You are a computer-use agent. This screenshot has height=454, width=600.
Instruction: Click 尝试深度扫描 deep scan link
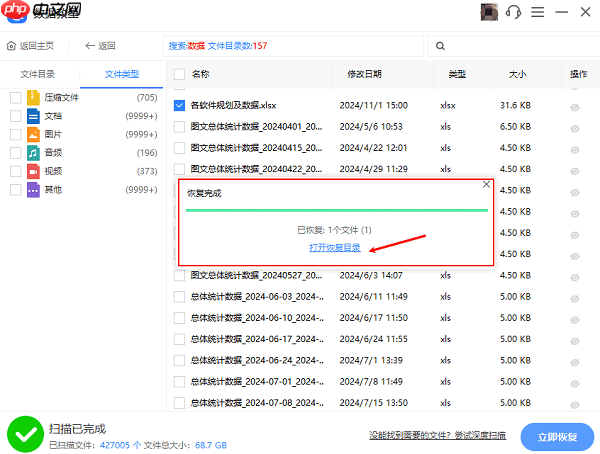[480, 435]
